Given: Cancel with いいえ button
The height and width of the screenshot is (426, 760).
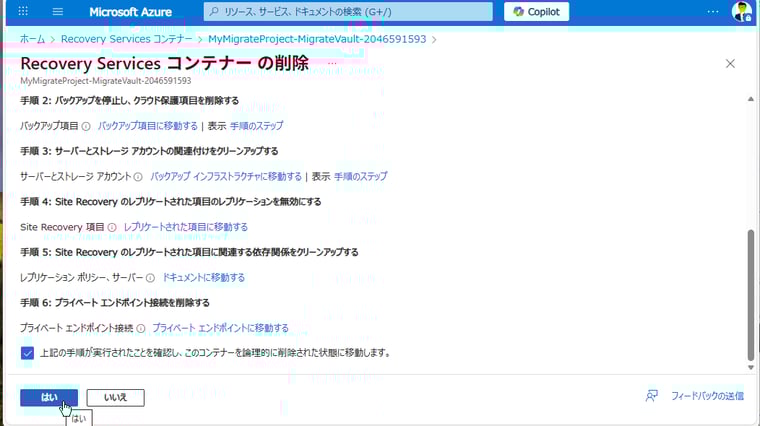Looking at the screenshot, I should tap(115, 397).
